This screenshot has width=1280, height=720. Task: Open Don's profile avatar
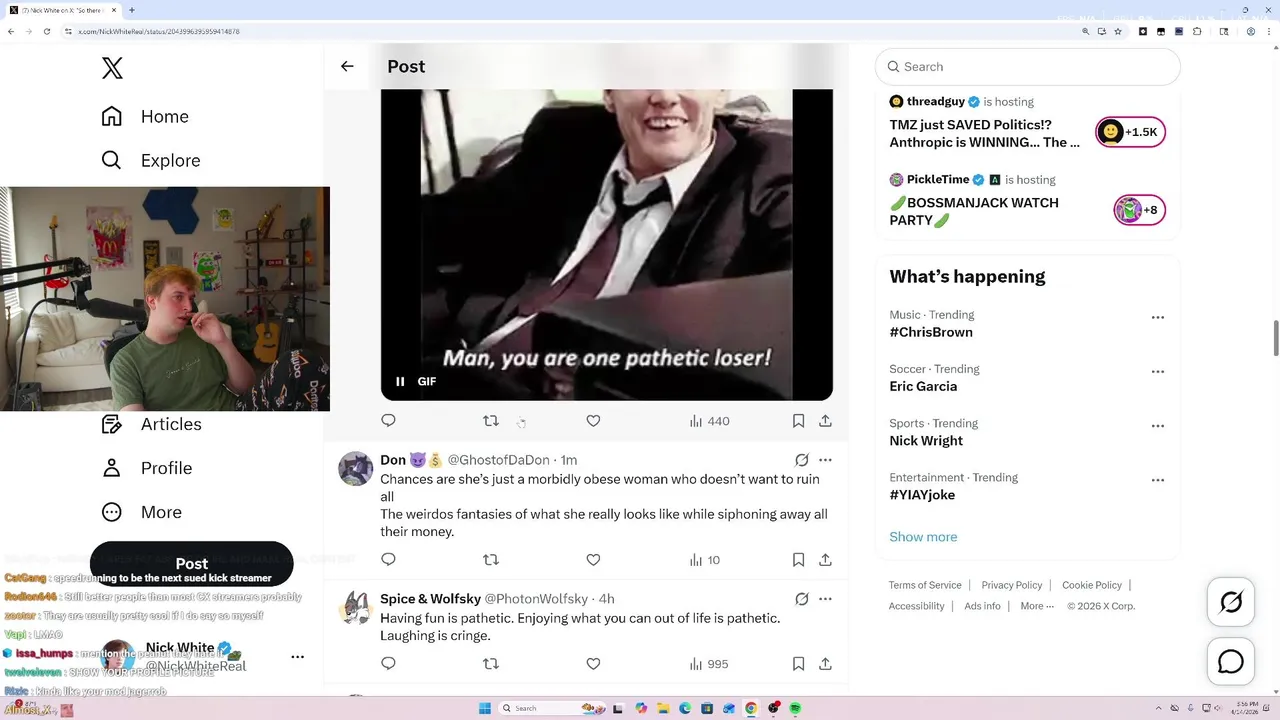[x=356, y=468]
